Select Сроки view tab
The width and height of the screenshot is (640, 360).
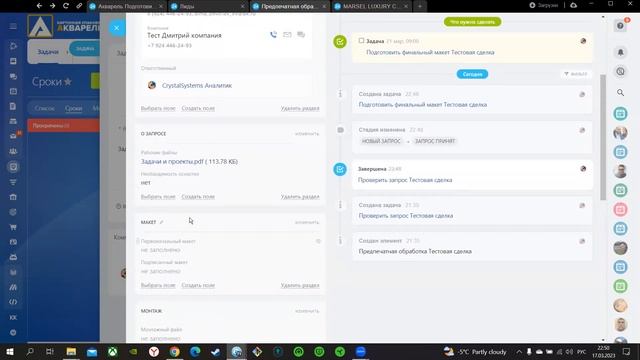[x=73, y=108]
